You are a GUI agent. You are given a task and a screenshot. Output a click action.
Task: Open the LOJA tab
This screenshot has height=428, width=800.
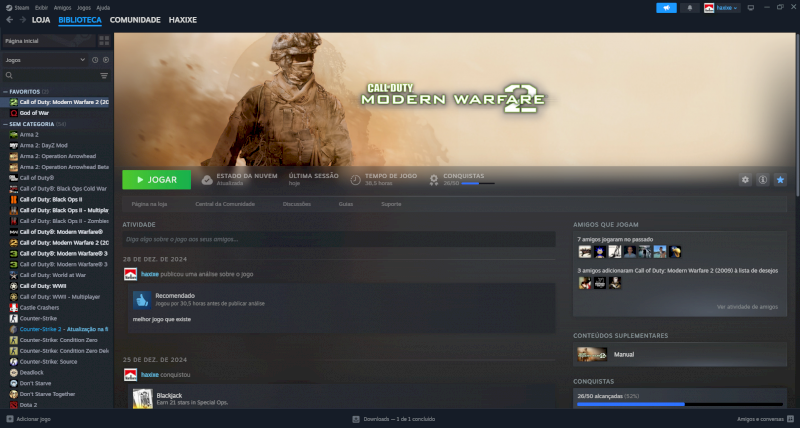point(41,20)
